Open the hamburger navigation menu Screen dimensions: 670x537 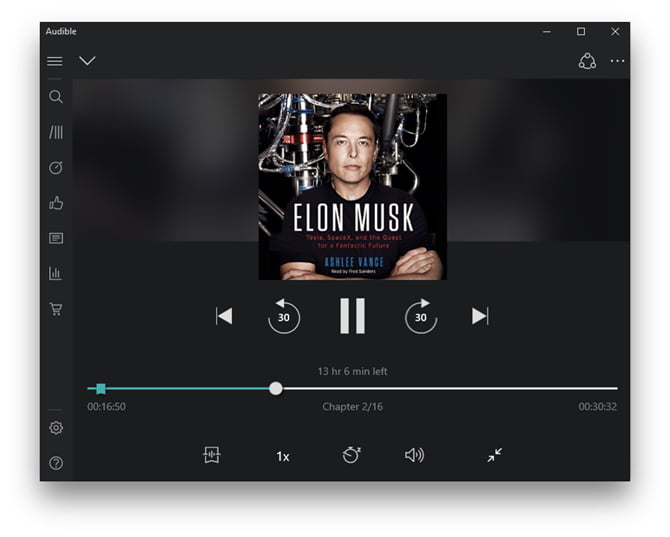pyautogui.click(x=55, y=61)
